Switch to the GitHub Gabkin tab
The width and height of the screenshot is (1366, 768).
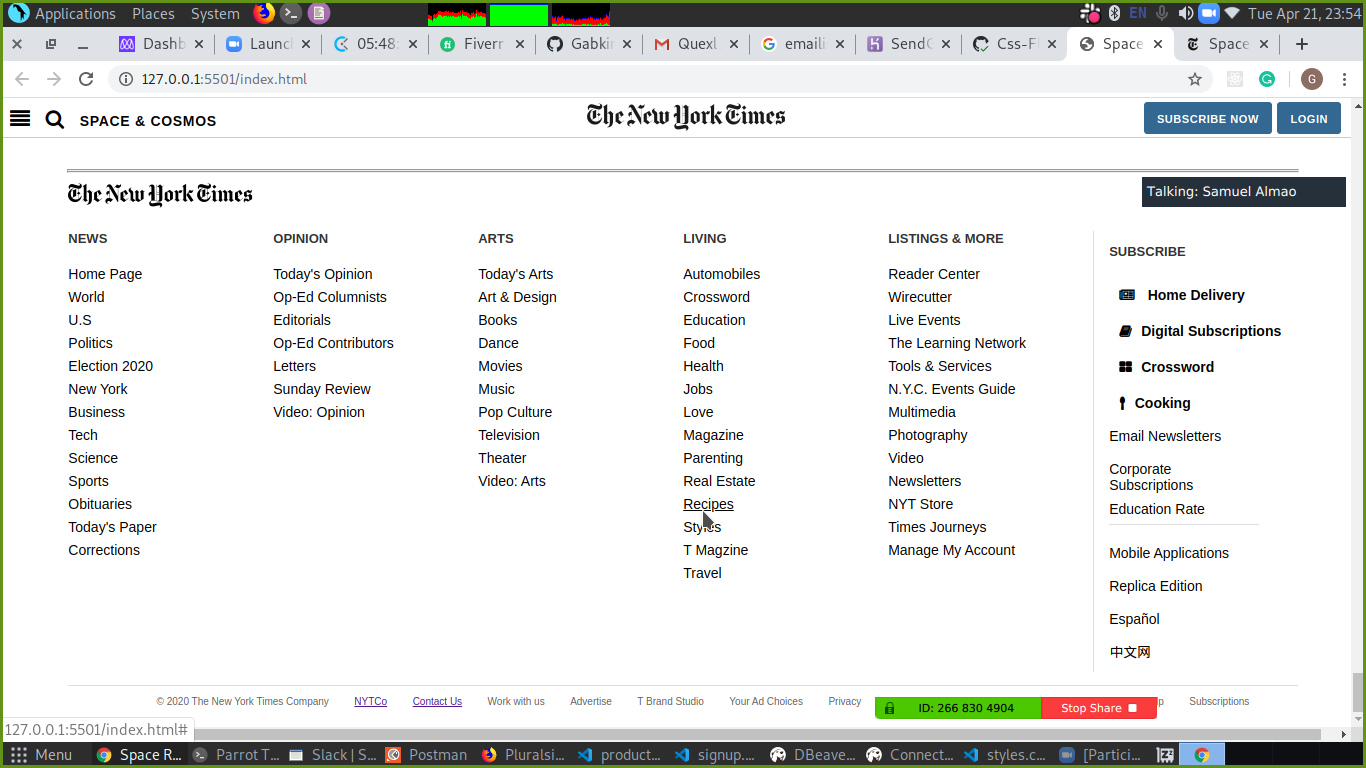(590, 44)
